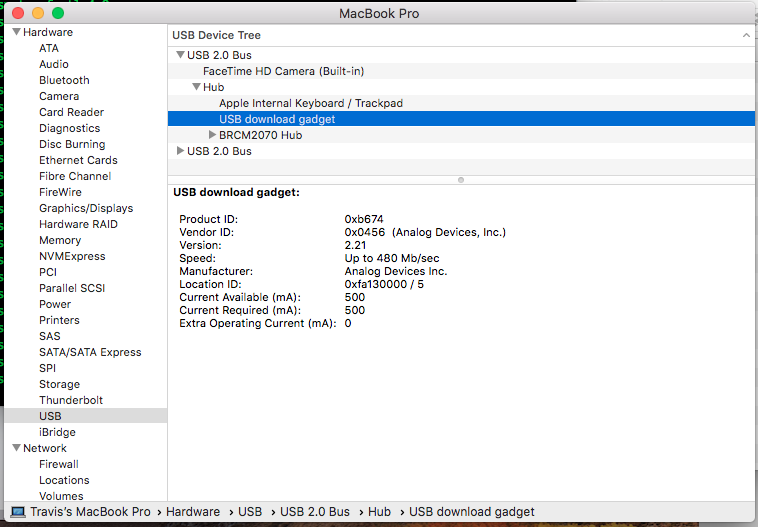The width and height of the screenshot is (758, 527).
Task: Click the sort chevron in the device tree header
Action: point(745,35)
